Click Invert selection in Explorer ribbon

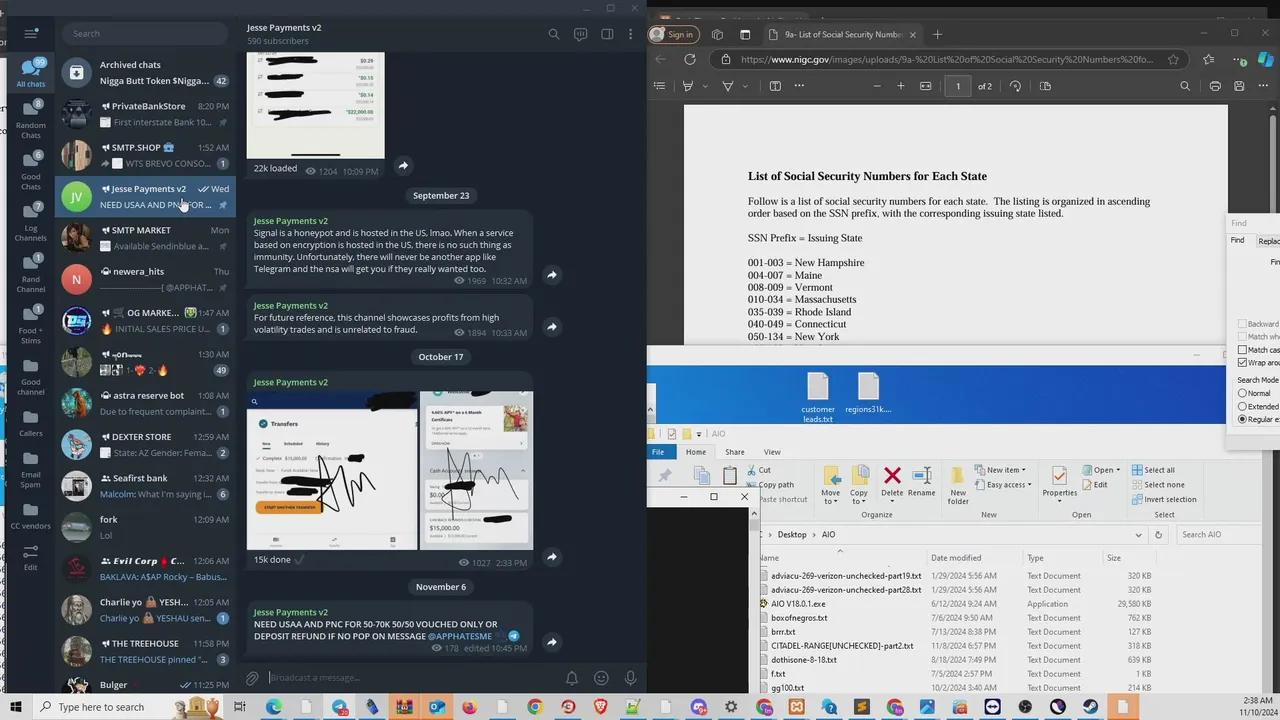point(1163,499)
